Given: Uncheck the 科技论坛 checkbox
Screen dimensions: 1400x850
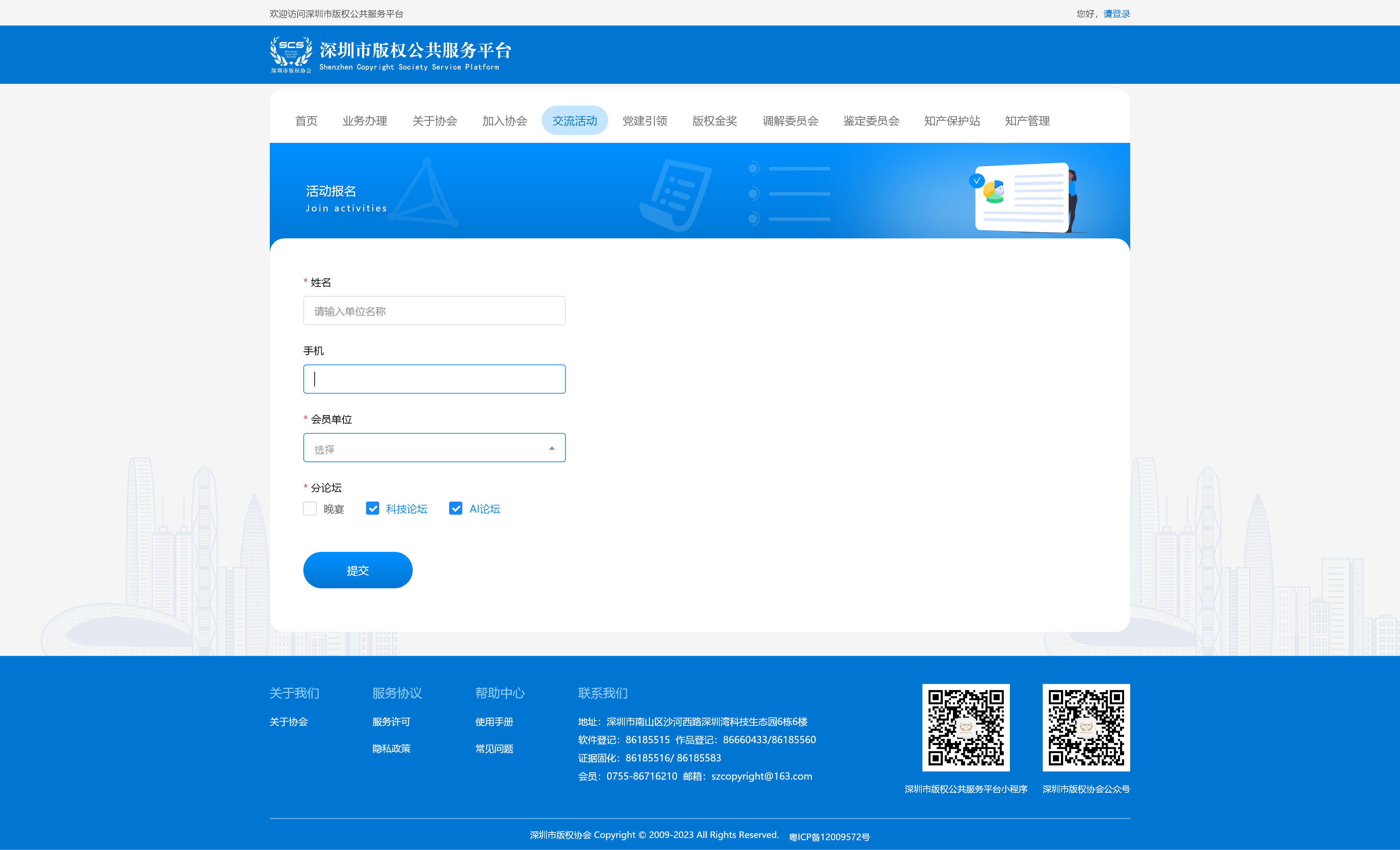Looking at the screenshot, I should (x=373, y=508).
